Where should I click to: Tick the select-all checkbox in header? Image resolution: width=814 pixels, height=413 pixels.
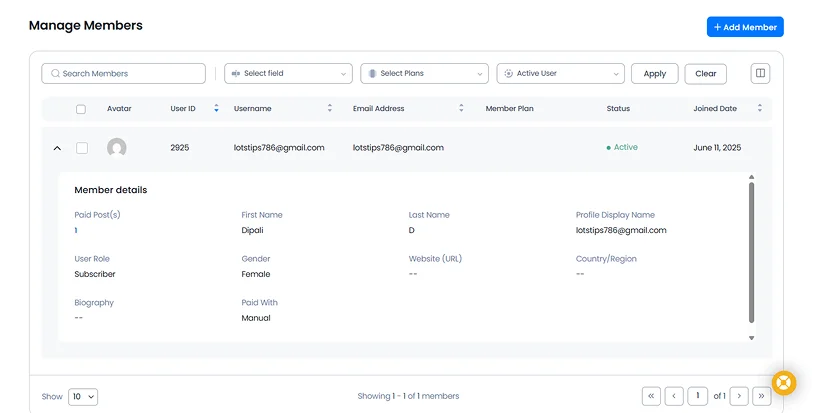[81, 109]
